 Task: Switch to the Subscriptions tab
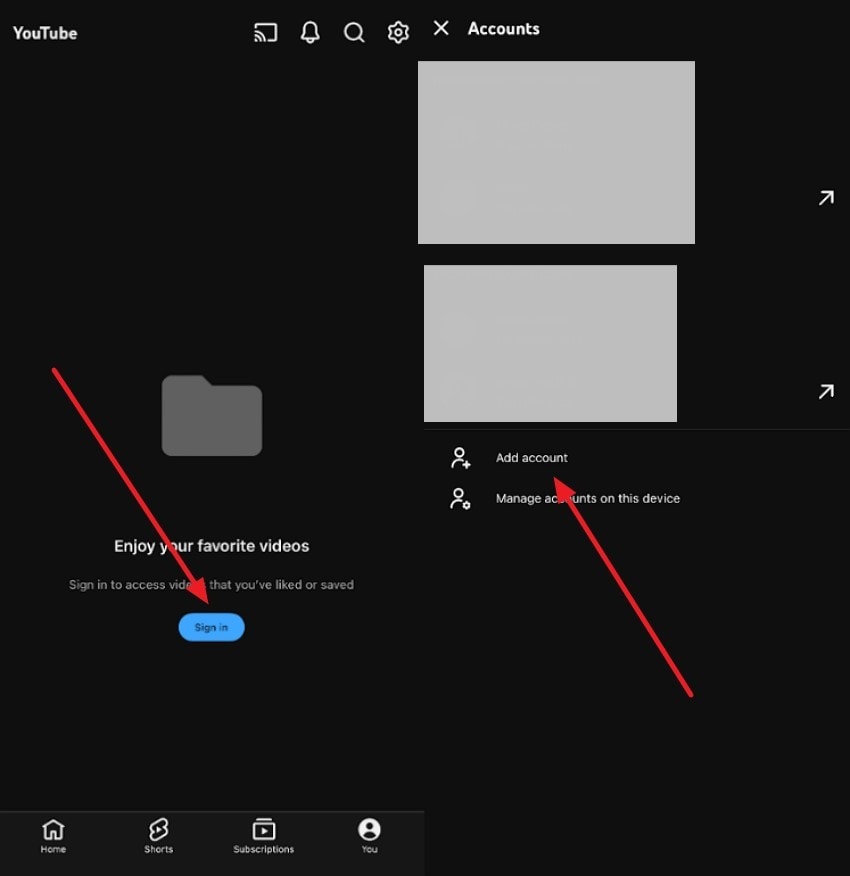[x=263, y=836]
